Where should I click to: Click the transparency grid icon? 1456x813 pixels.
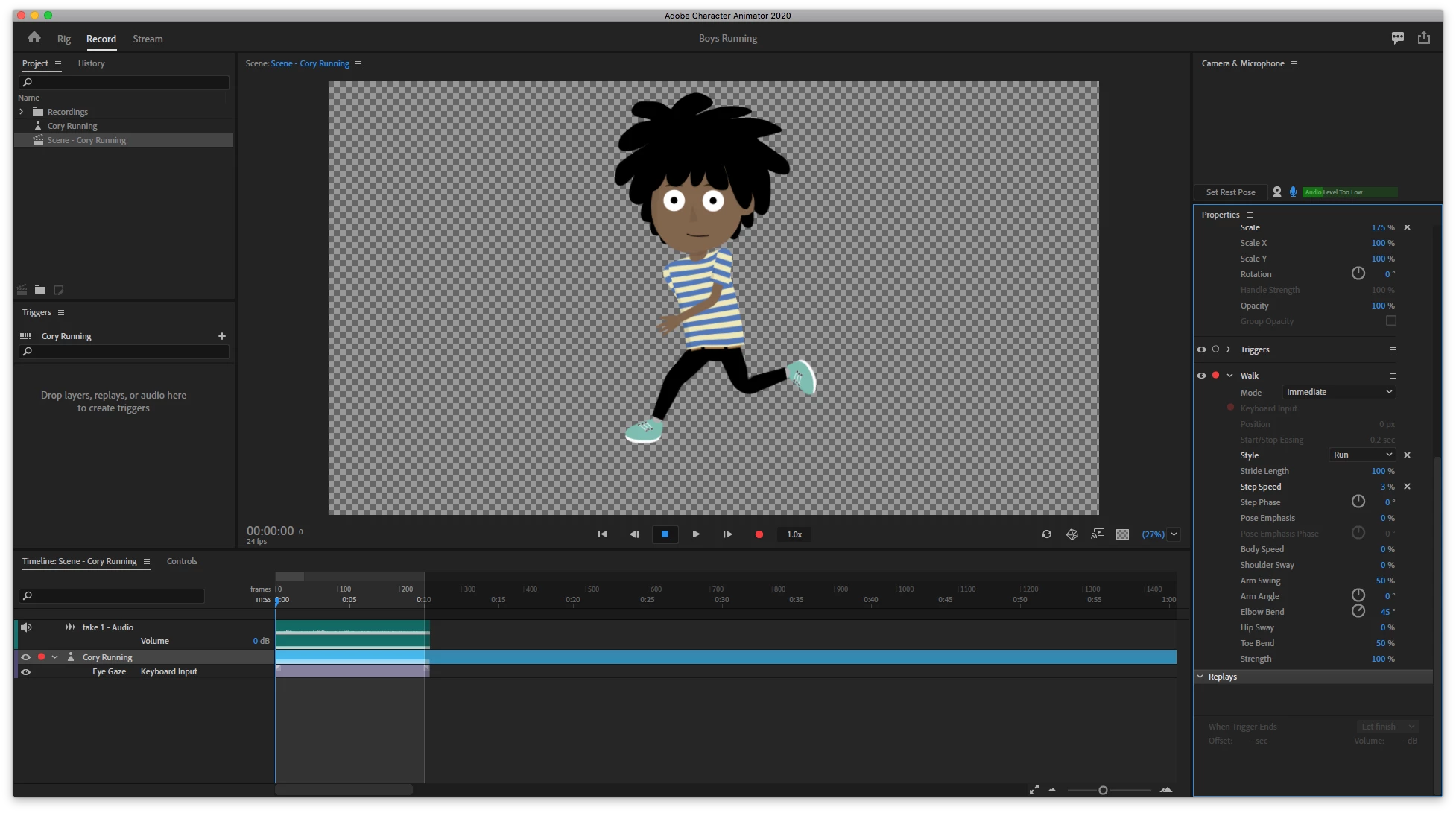(1122, 534)
